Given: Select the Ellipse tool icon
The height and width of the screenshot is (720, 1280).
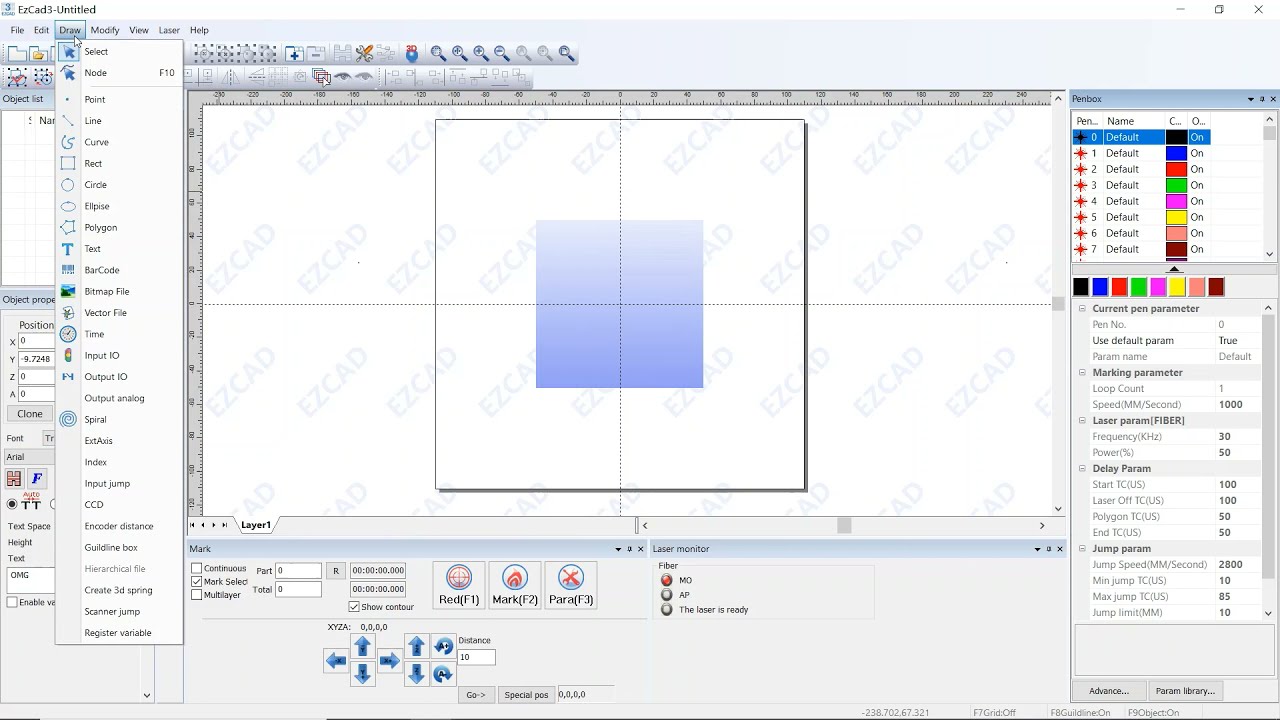Looking at the screenshot, I should [x=68, y=206].
